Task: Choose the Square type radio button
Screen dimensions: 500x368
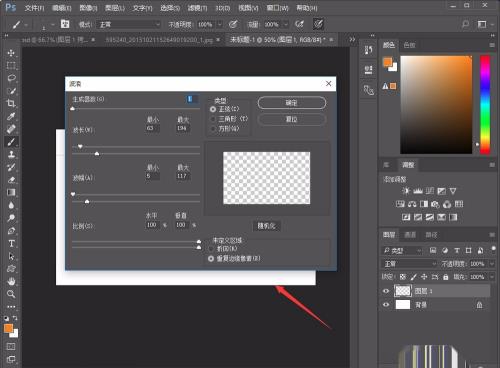Action: click(x=213, y=129)
